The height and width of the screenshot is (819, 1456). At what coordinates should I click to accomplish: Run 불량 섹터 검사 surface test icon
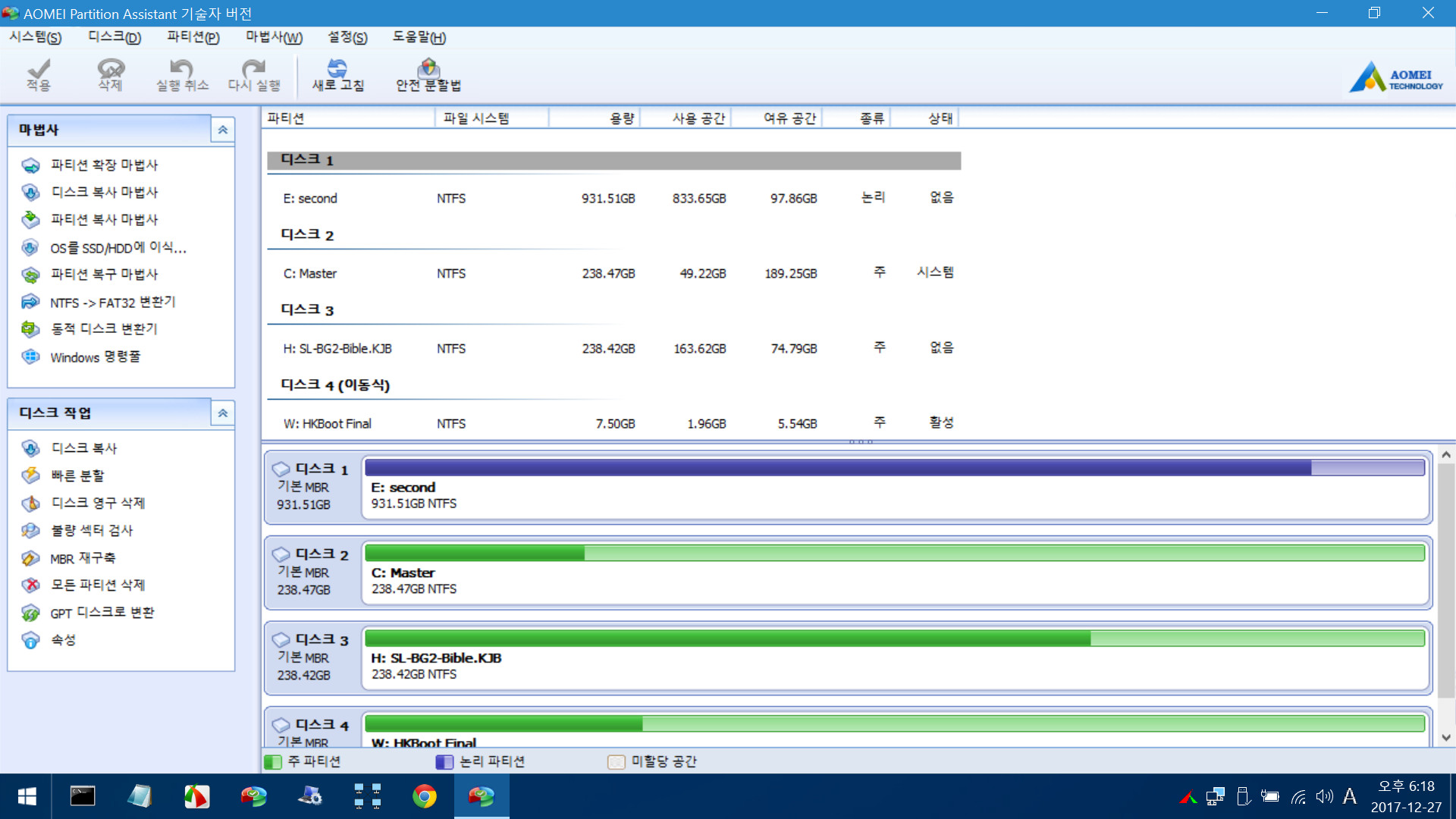30,530
